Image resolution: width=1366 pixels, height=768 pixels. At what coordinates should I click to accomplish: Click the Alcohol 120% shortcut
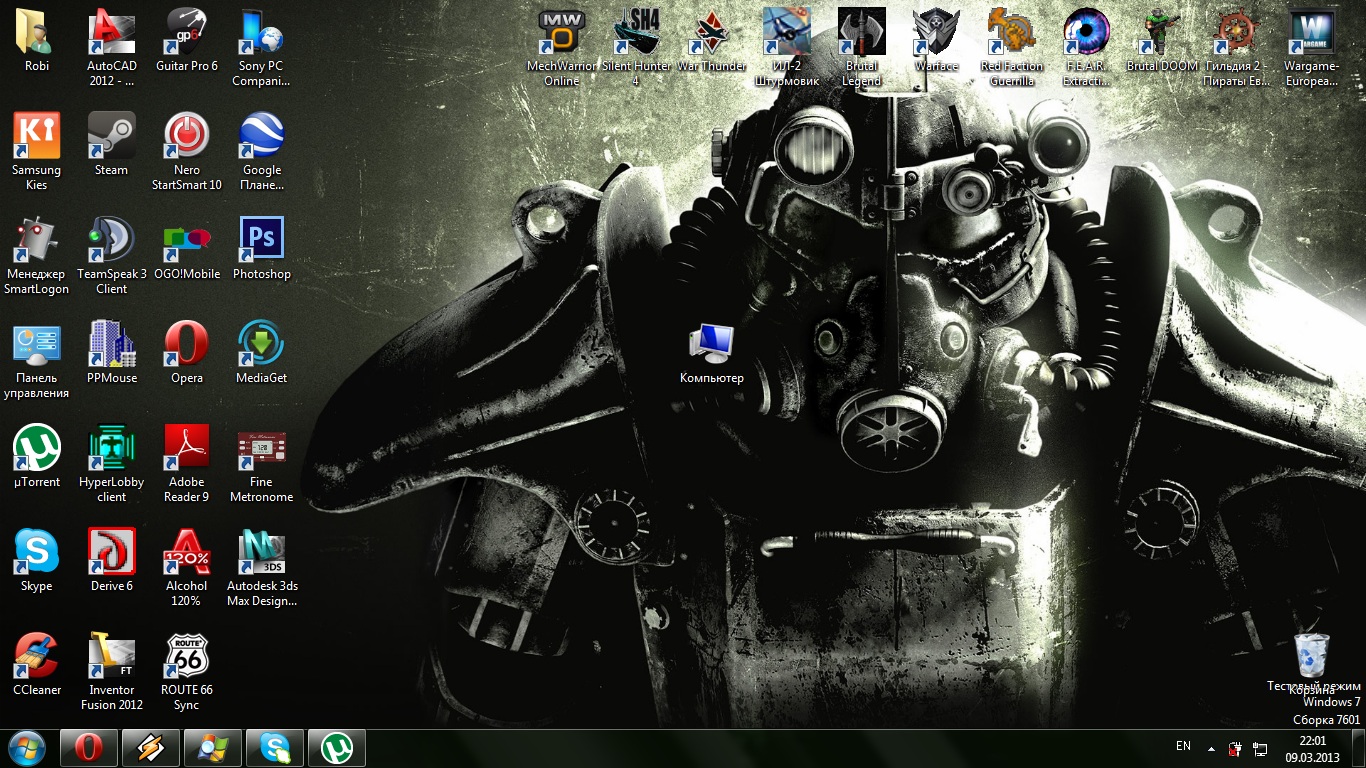(x=186, y=552)
